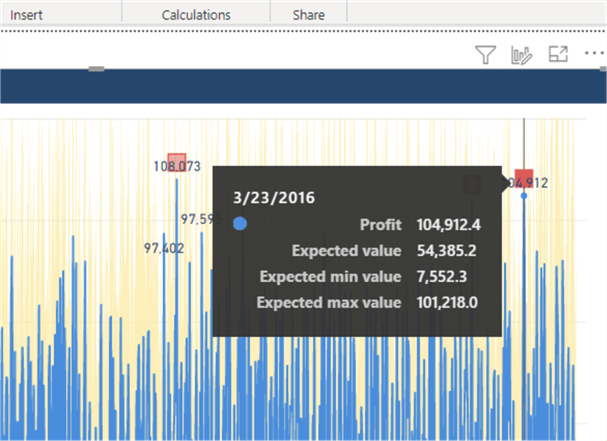This screenshot has width=607, height=441.
Task: Click the Expected value 54,385.2
Action: 446,251
